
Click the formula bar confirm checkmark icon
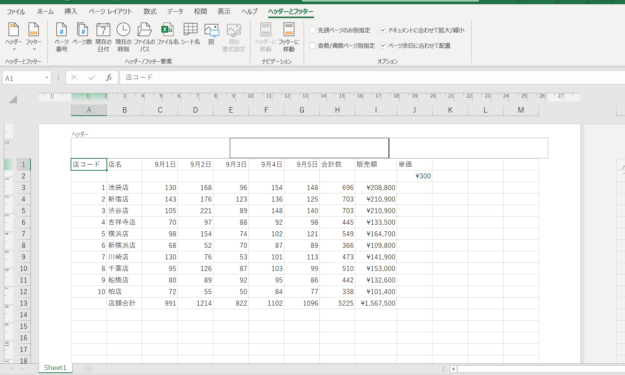pyautogui.click(x=92, y=78)
